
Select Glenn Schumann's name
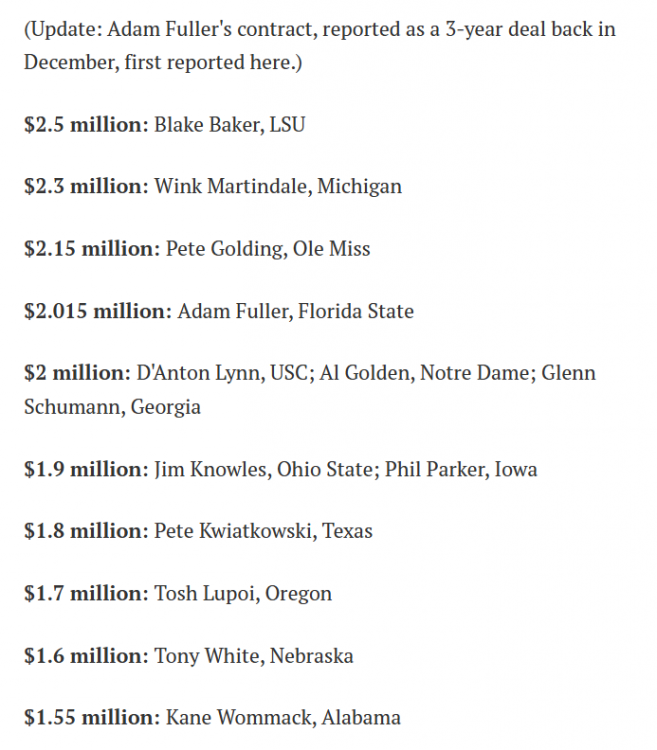(x=566, y=373)
